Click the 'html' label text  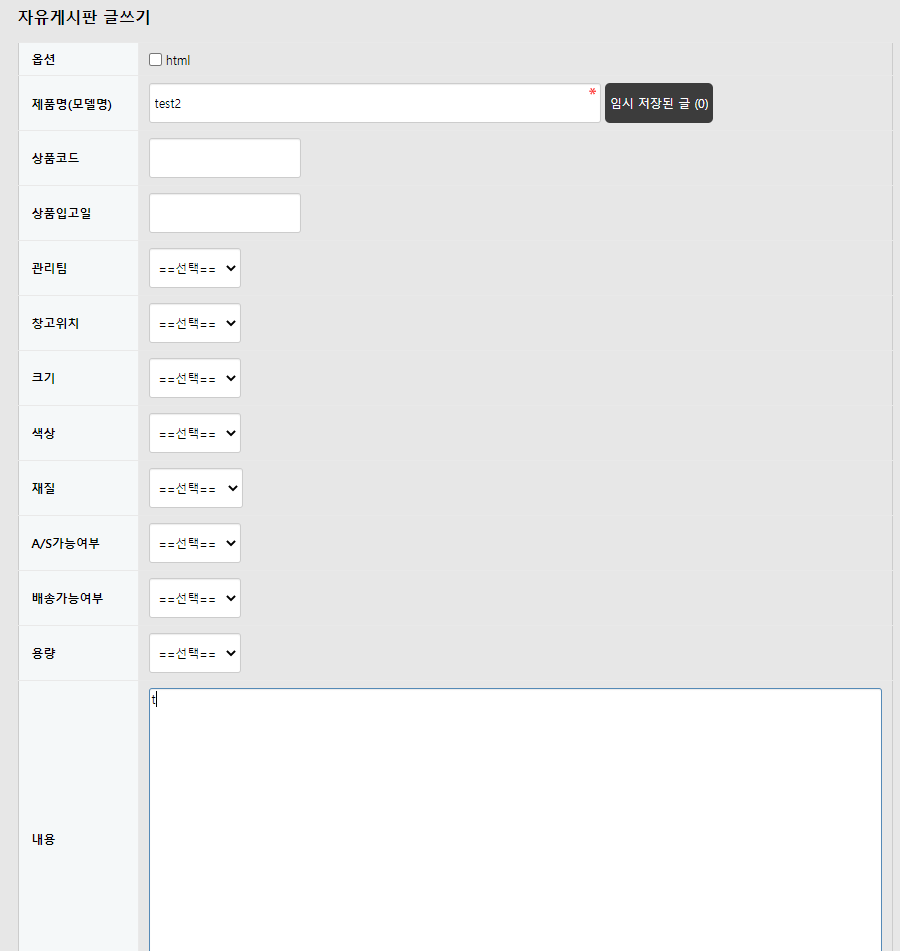(x=178, y=60)
